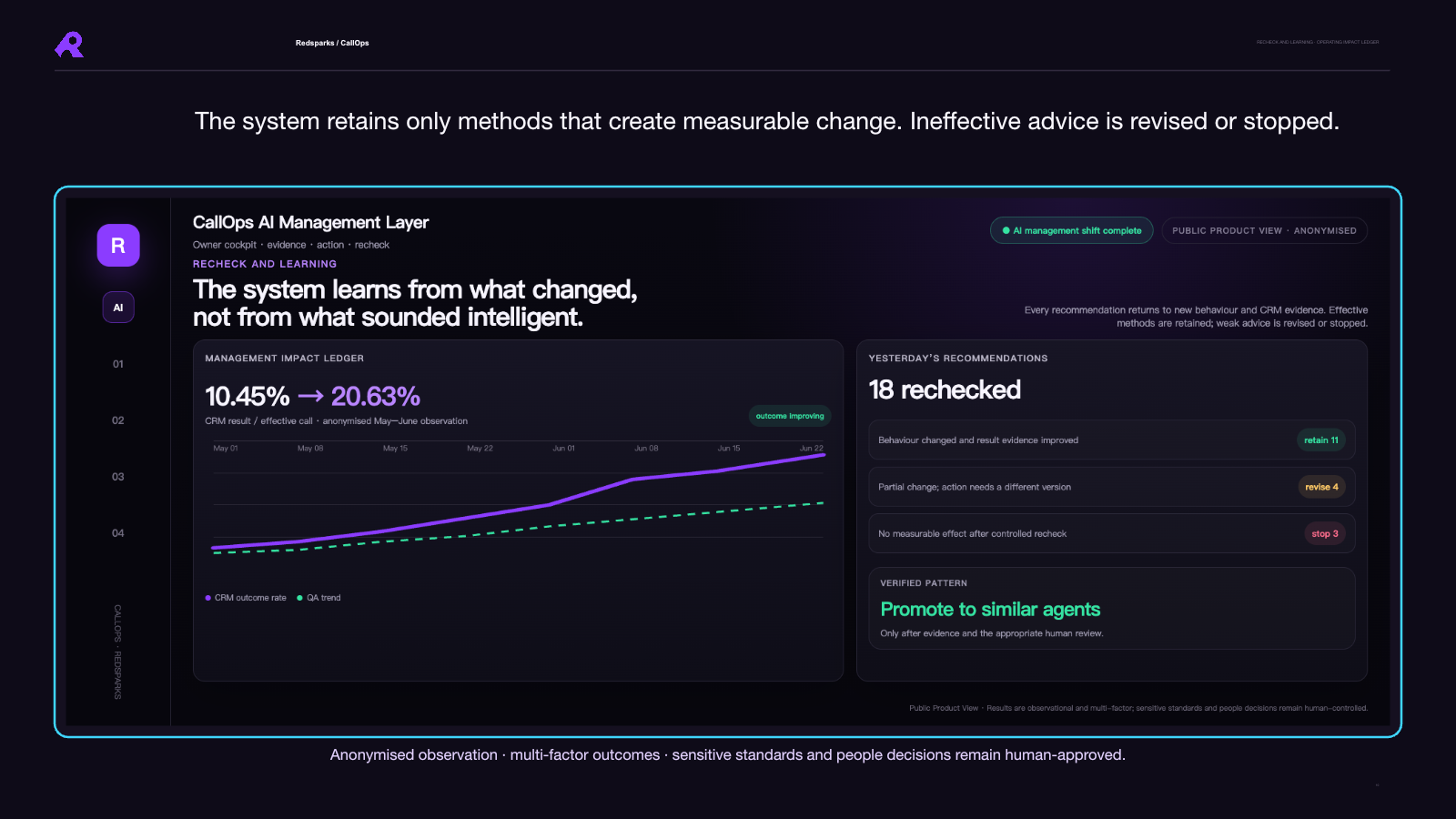Click the outcome improving status tag
The height and width of the screenshot is (819, 1456).
point(790,416)
